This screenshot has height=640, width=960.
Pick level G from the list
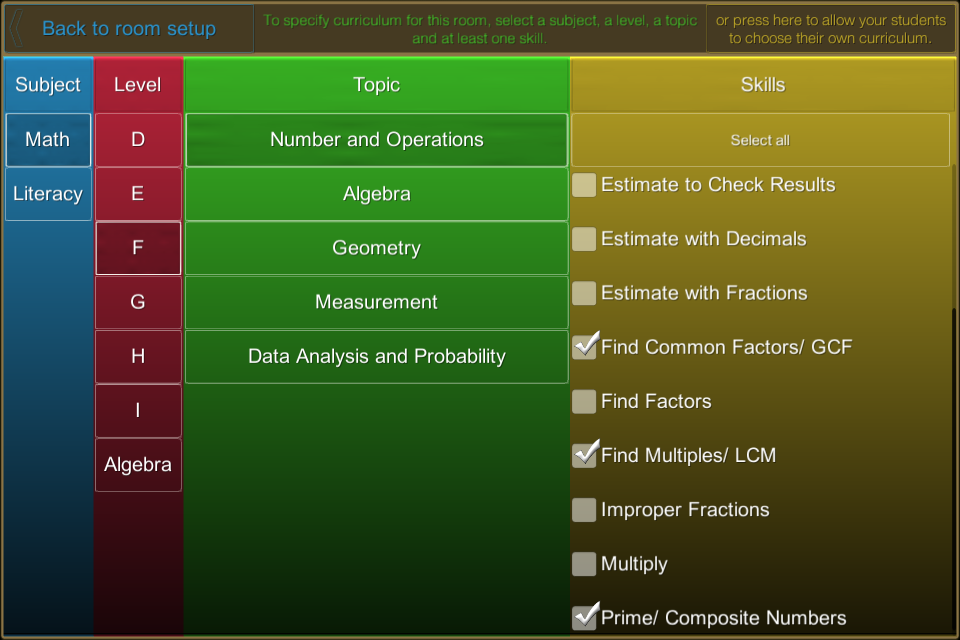[x=138, y=302]
